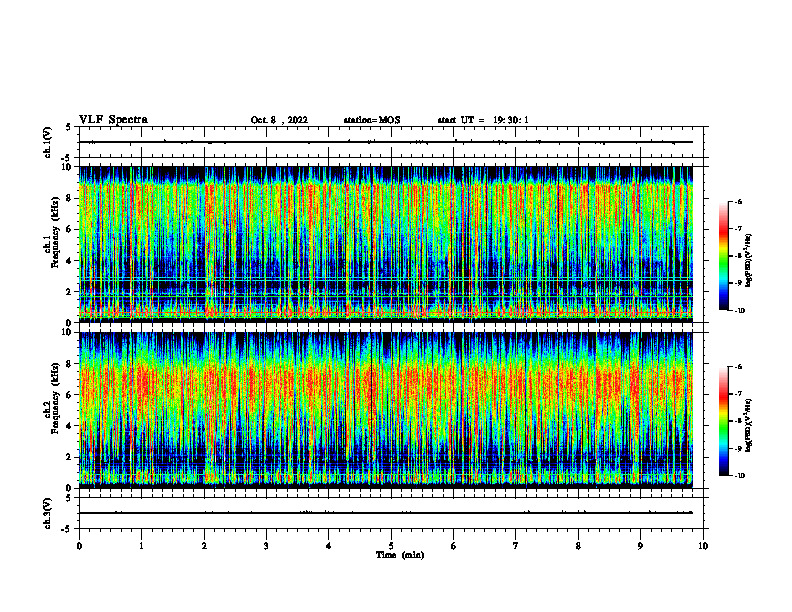Viewport: 792px width, 612px height.
Task: Click the time axis tick label "7"
Action: 516,546
